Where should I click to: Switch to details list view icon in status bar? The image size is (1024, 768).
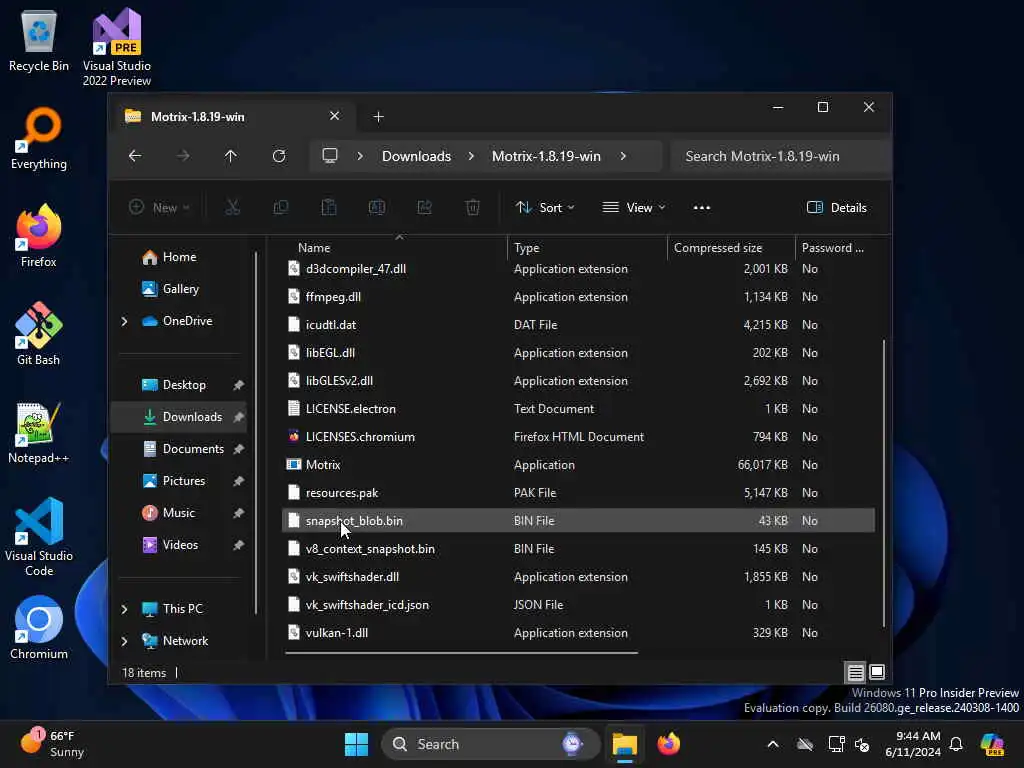[x=856, y=672]
